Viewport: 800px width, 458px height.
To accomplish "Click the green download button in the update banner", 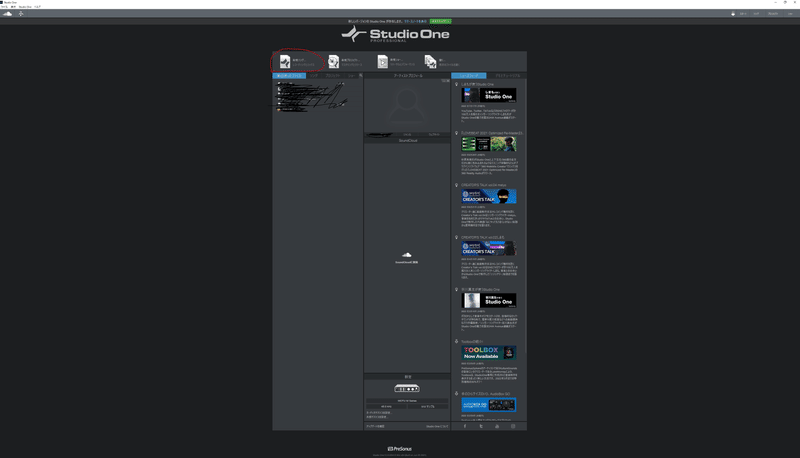I will click(440, 21).
